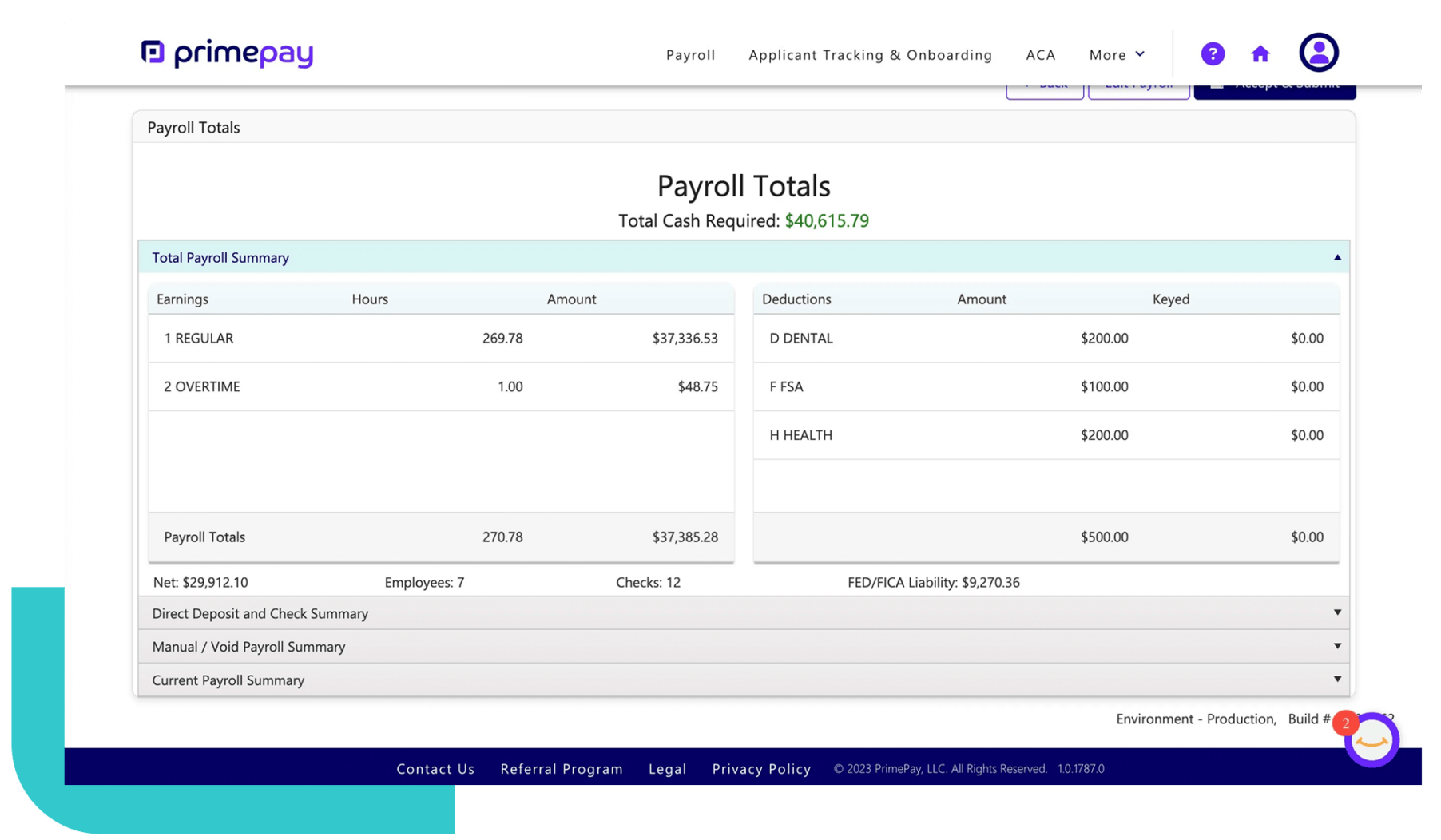Click the Edit Payroll button
The height and width of the screenshot is (840, 1441).
1138,91
